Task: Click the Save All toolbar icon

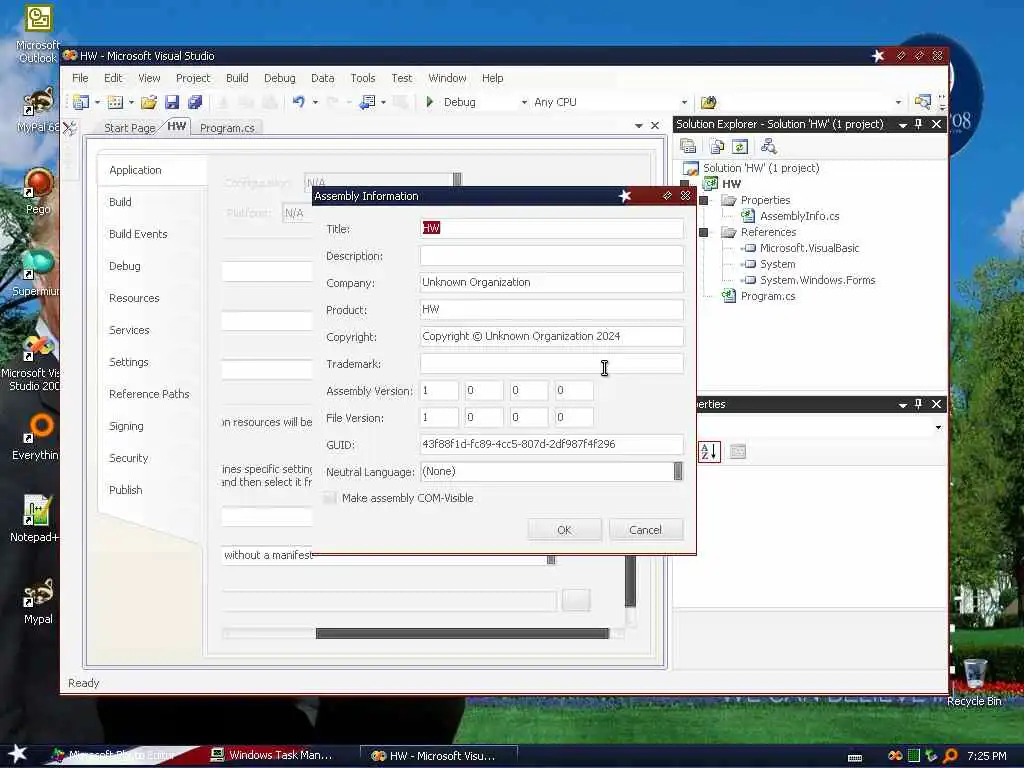Action: [x=195, y=102]
